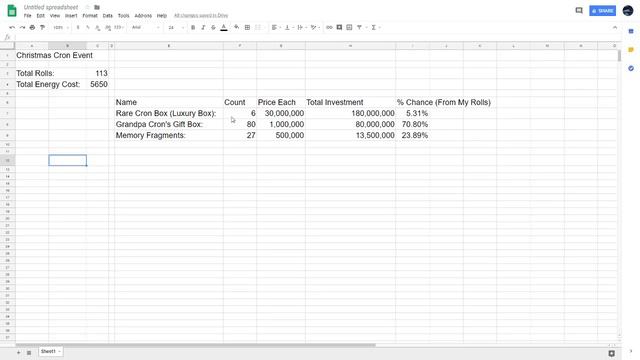Open the zoom level dropdown
Image resolution: width=640 pixels, height=360 pixels.
61,27
